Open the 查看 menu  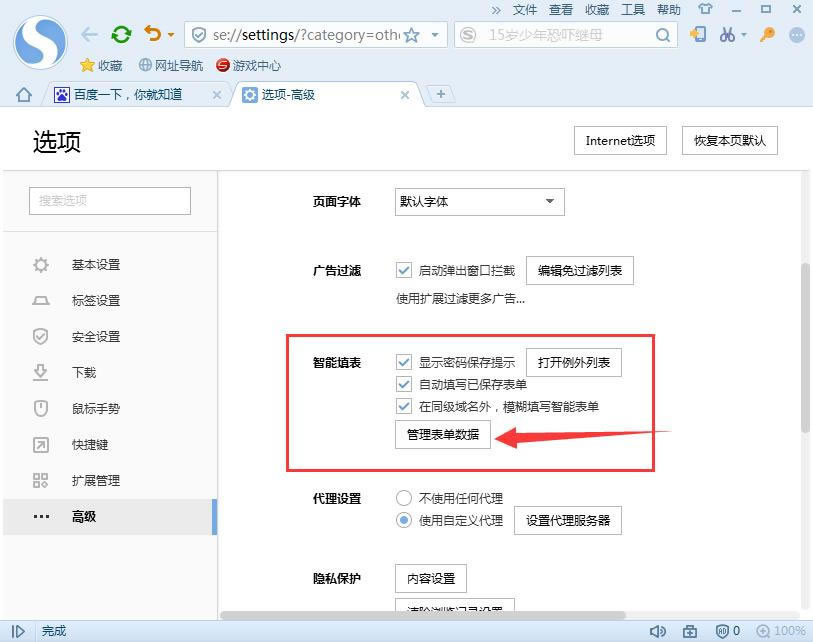(561, 10)
